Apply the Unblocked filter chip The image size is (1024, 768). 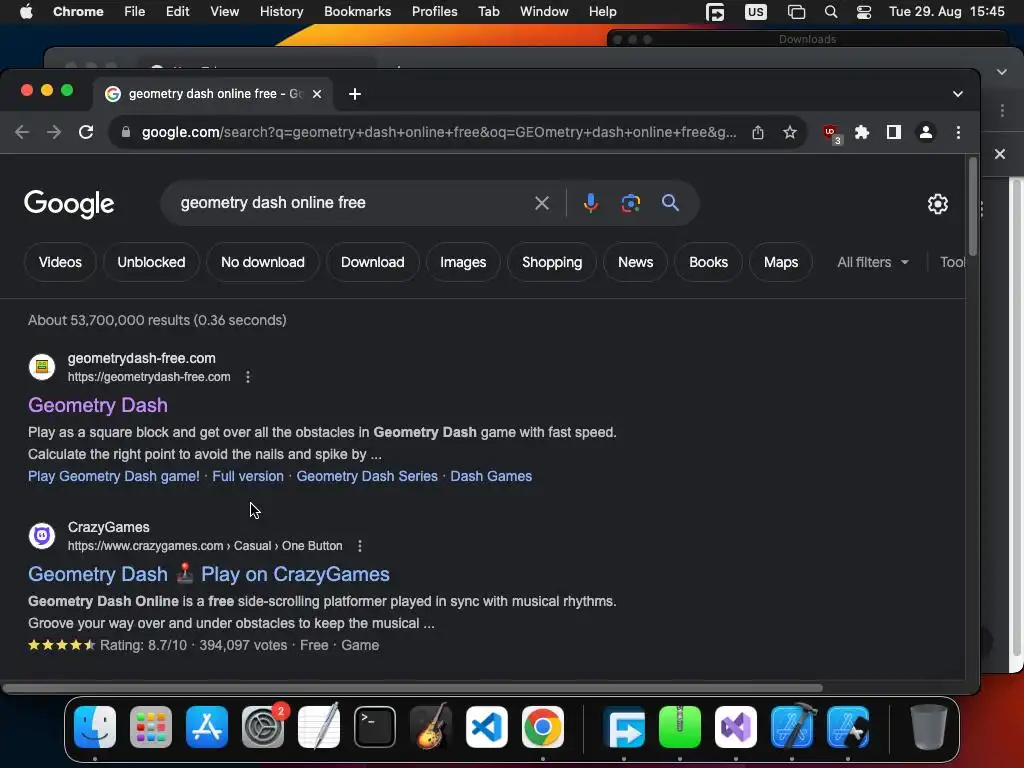coord(152,263)
